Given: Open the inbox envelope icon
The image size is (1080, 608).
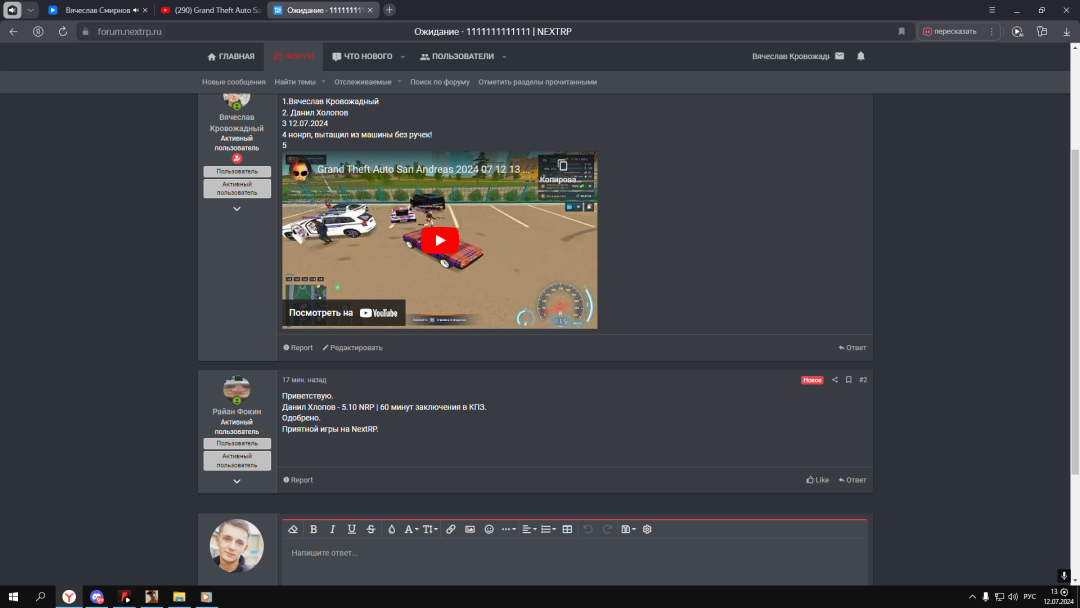Looking at the screenshot, I should pos(839,56).
